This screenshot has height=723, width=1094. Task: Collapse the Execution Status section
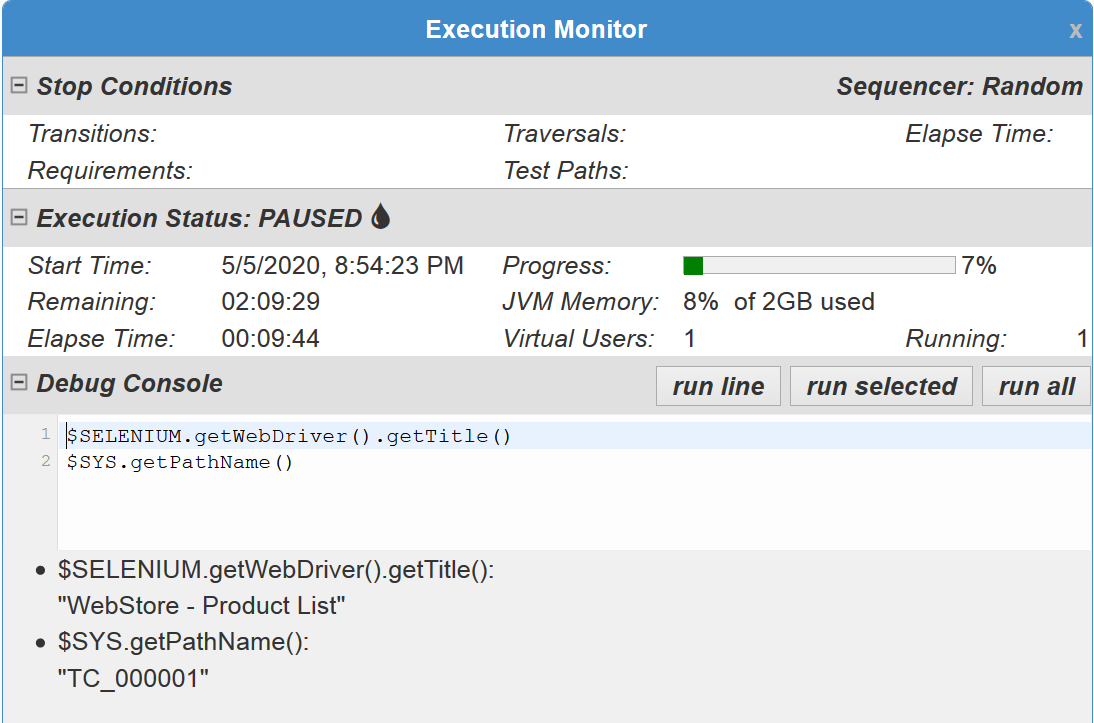coord(18,217)
